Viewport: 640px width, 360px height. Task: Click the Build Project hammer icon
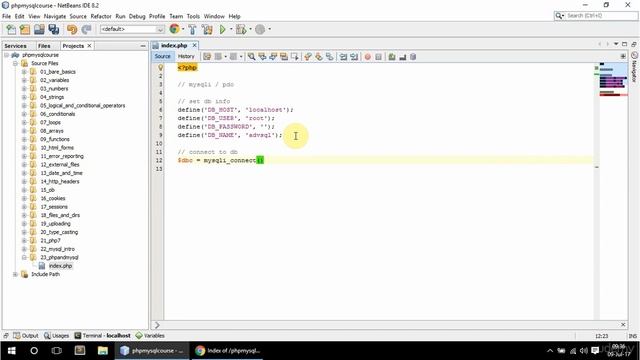pyautogui.click(x=192, y=29)
